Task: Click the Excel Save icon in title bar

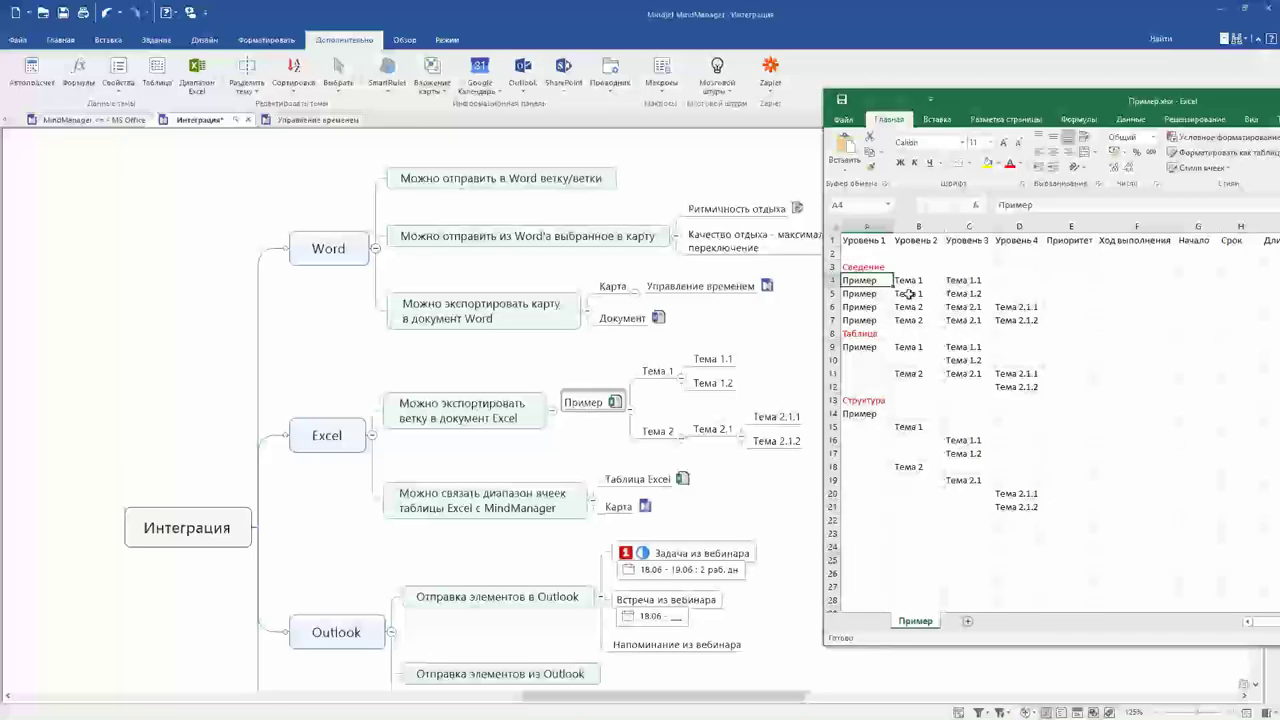Action: [842, 100]
